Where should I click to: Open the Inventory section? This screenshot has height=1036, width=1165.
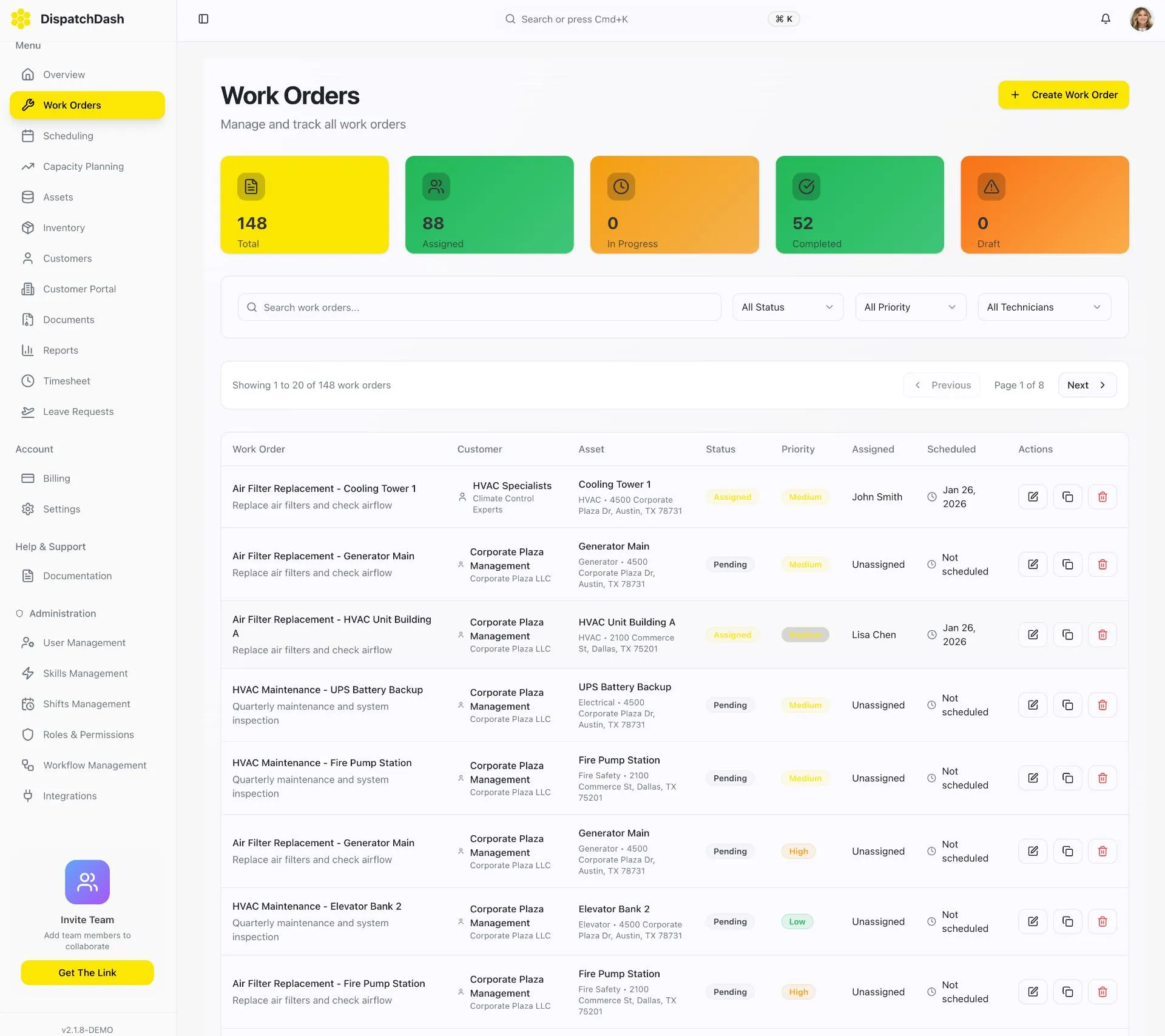(87, 227)
